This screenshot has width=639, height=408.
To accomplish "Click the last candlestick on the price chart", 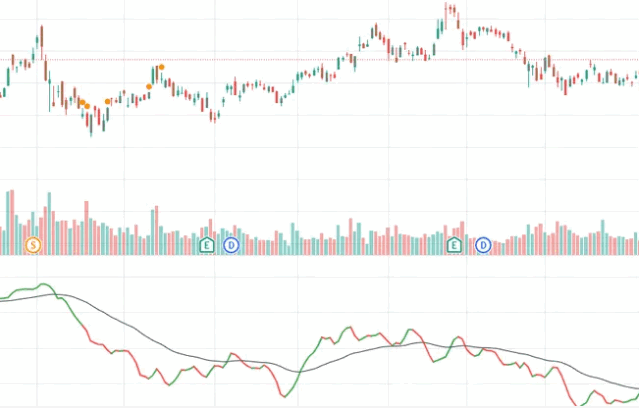I will 636,76.
